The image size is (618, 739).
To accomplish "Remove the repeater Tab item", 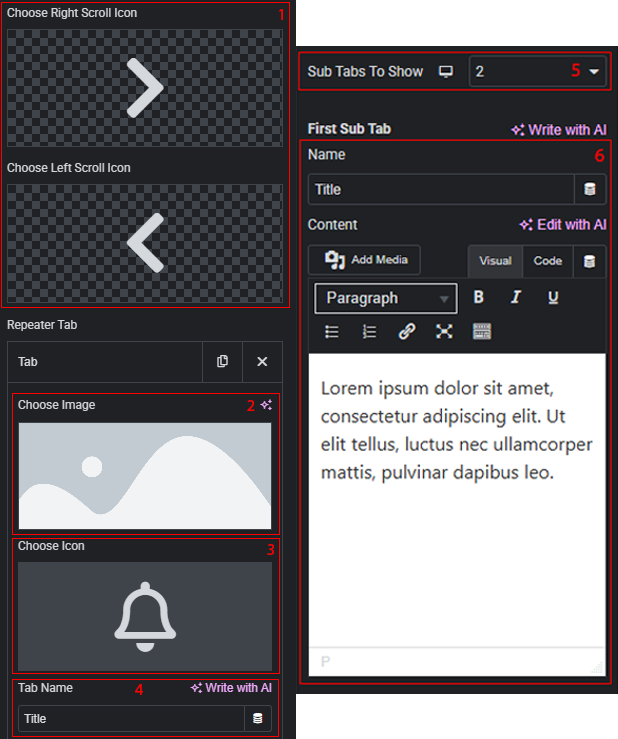I will [262, 361].
